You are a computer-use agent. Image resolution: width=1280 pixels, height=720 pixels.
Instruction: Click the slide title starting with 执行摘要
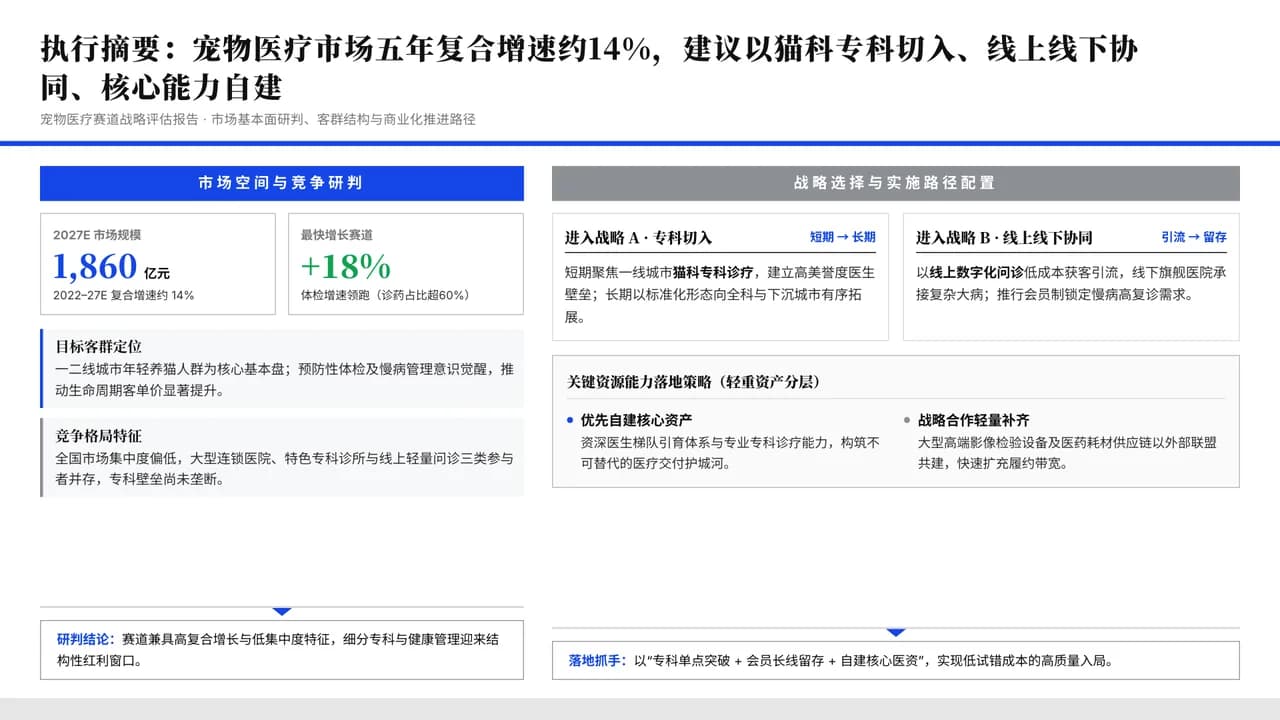coord(589,68)
